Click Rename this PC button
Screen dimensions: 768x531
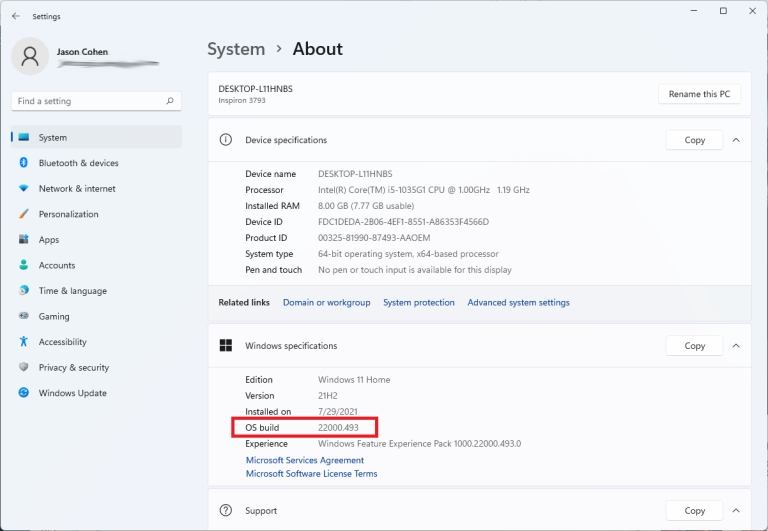click(x=699, y=94)
